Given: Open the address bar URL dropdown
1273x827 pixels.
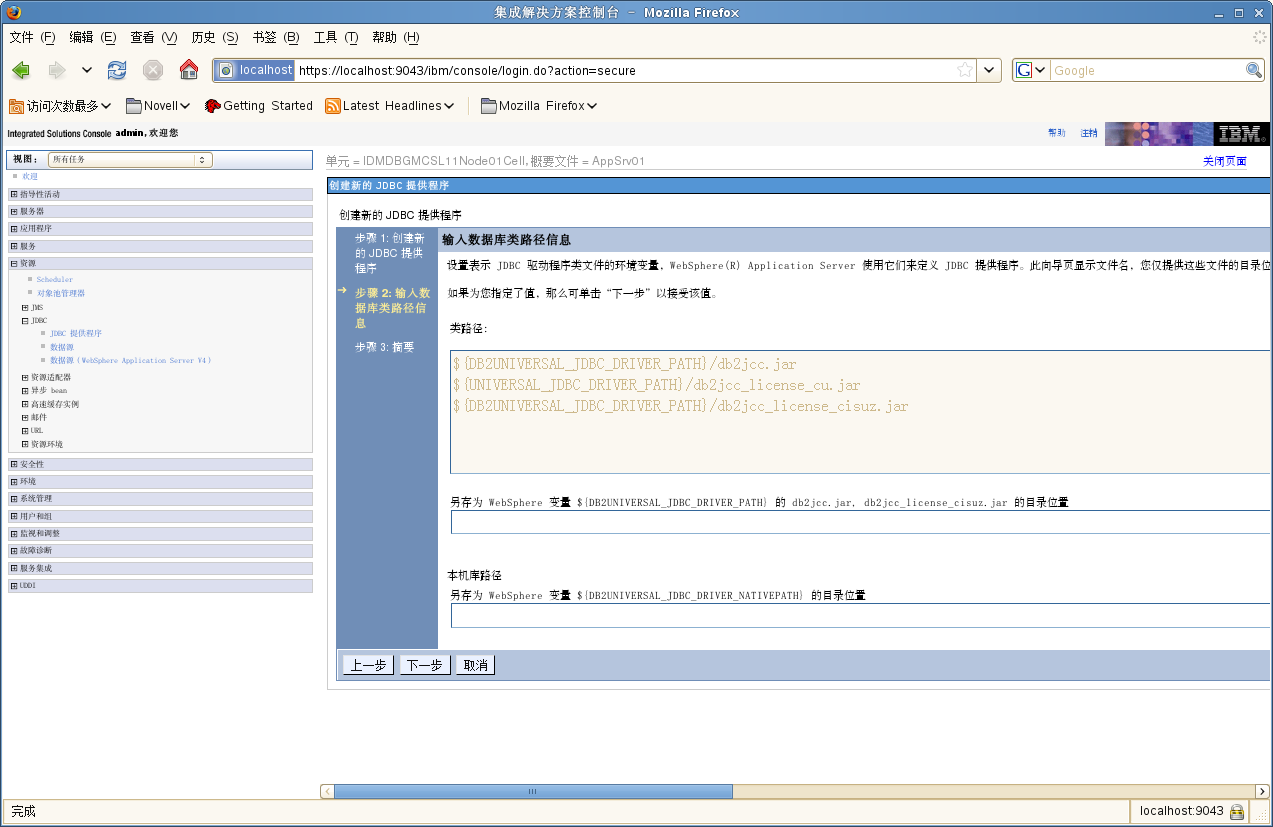Looking at the screenshot, I should click(989, 70).
